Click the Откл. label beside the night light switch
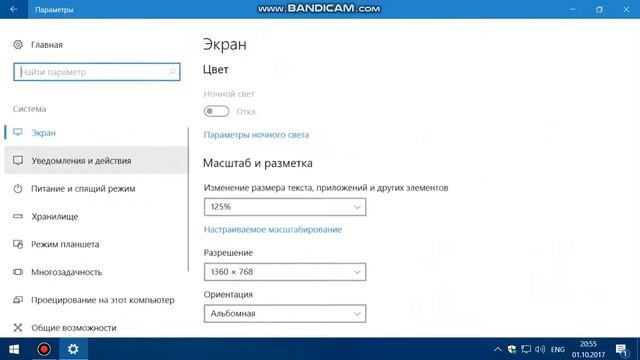The width and height of the screenshot is (640, 360). [247, 111]
